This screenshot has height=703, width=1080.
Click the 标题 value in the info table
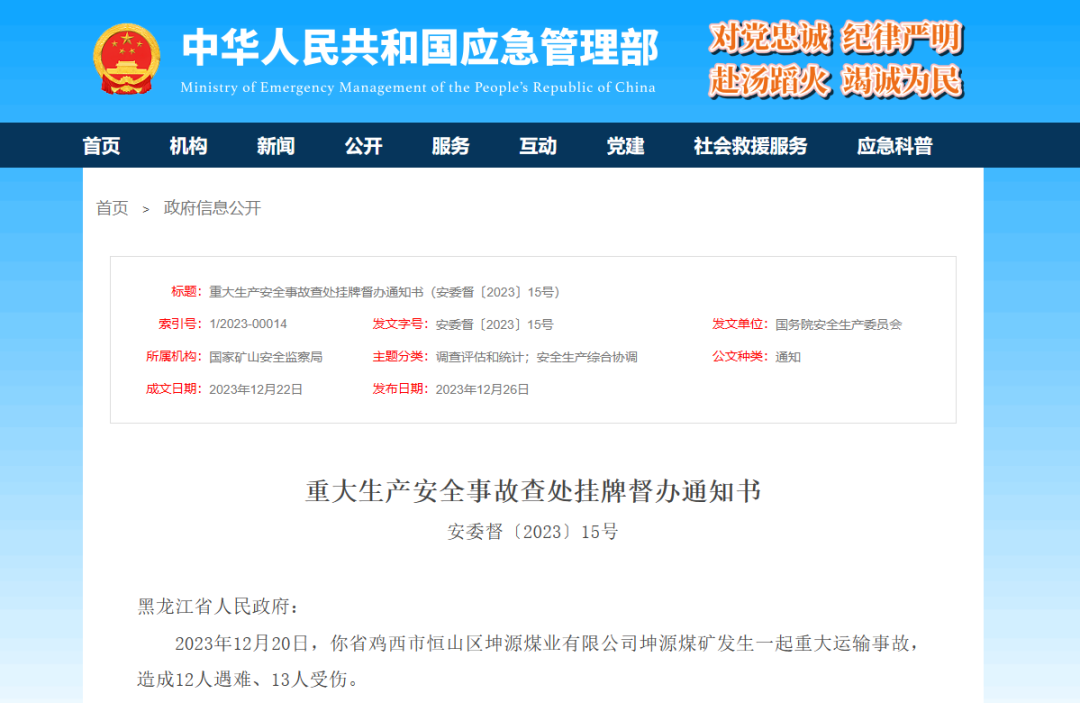[x=384, y=292]
